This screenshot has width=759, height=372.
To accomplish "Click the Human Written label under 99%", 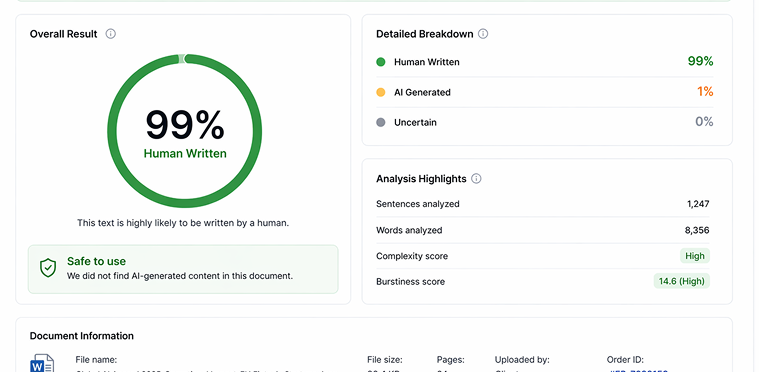I will coord(185,154).
